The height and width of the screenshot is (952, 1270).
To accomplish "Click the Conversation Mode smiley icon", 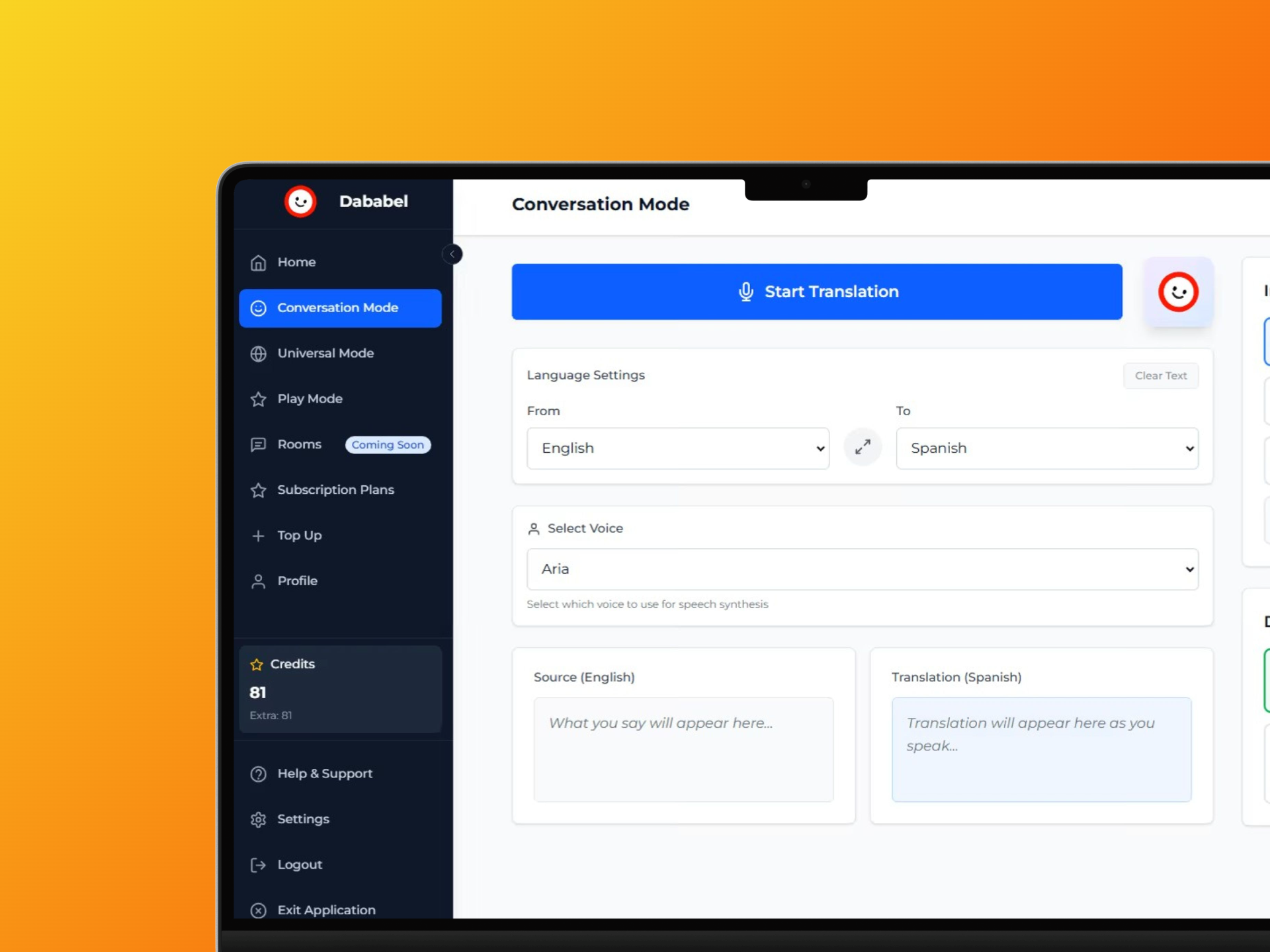I will pyautogui.click(x=258, y=308).
